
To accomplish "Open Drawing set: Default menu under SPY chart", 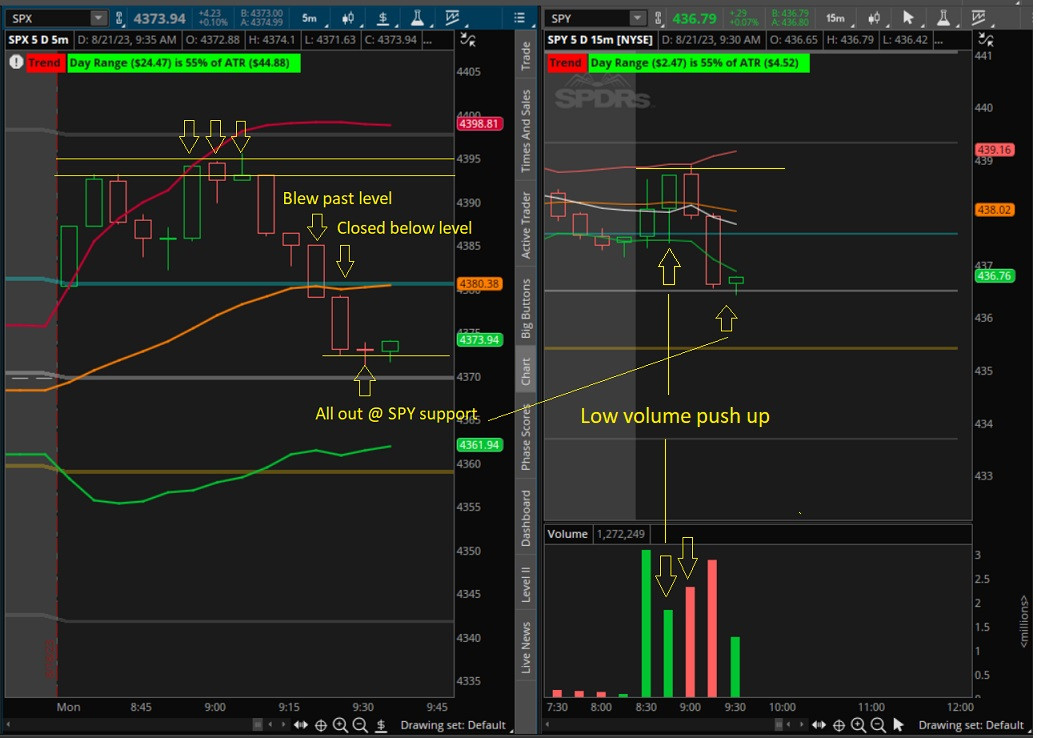I will click(x=971, y=725).
